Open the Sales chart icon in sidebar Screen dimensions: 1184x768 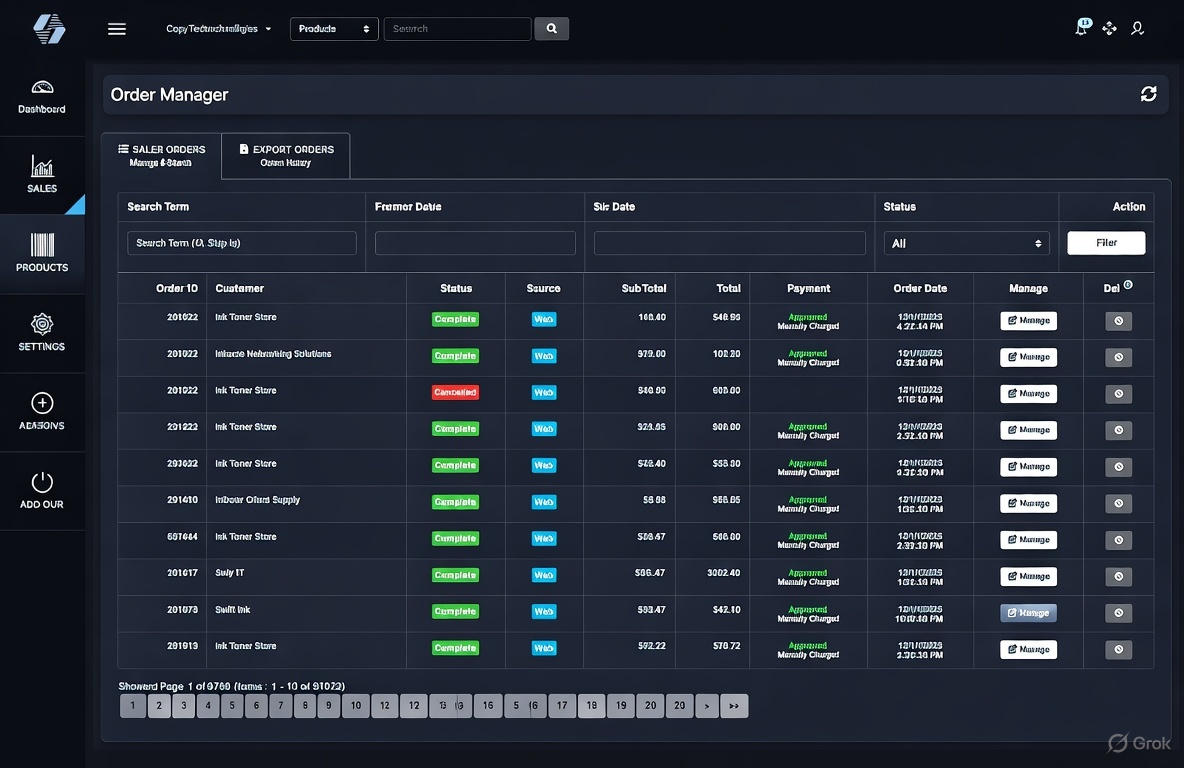pos(42,166)
